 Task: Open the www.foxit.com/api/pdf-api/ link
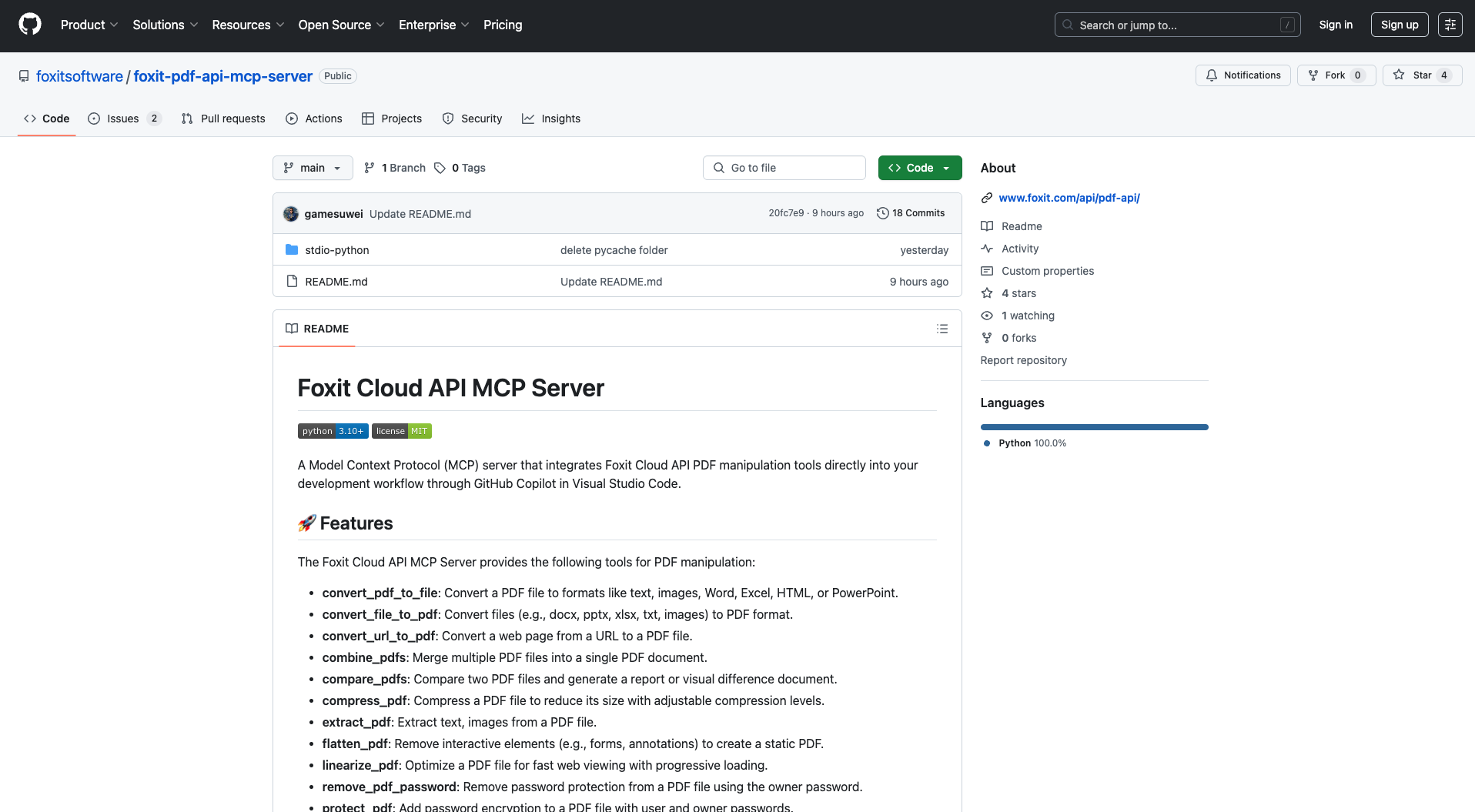click(1069, 198)
